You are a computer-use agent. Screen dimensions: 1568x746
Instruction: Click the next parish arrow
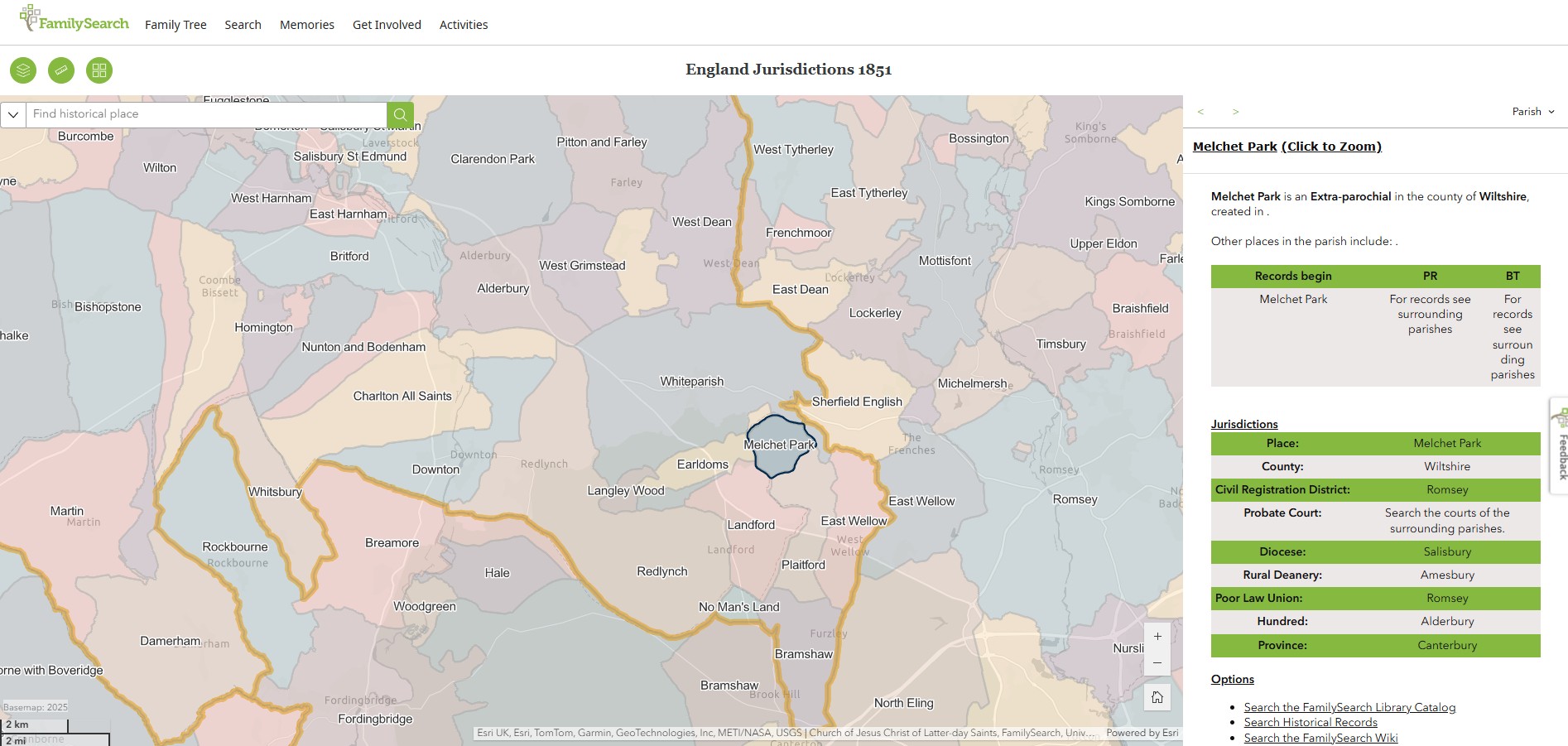[x=1236, y=112]
